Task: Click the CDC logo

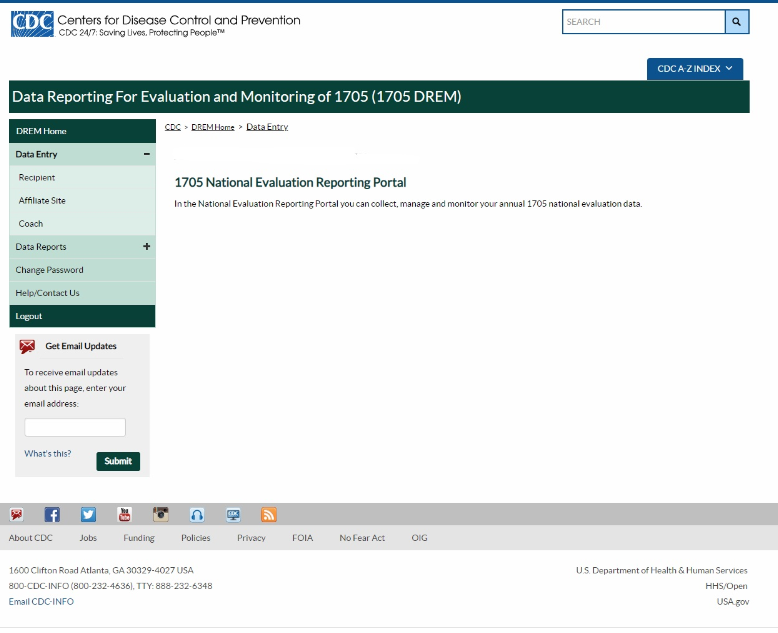Action: coord(32,24)
